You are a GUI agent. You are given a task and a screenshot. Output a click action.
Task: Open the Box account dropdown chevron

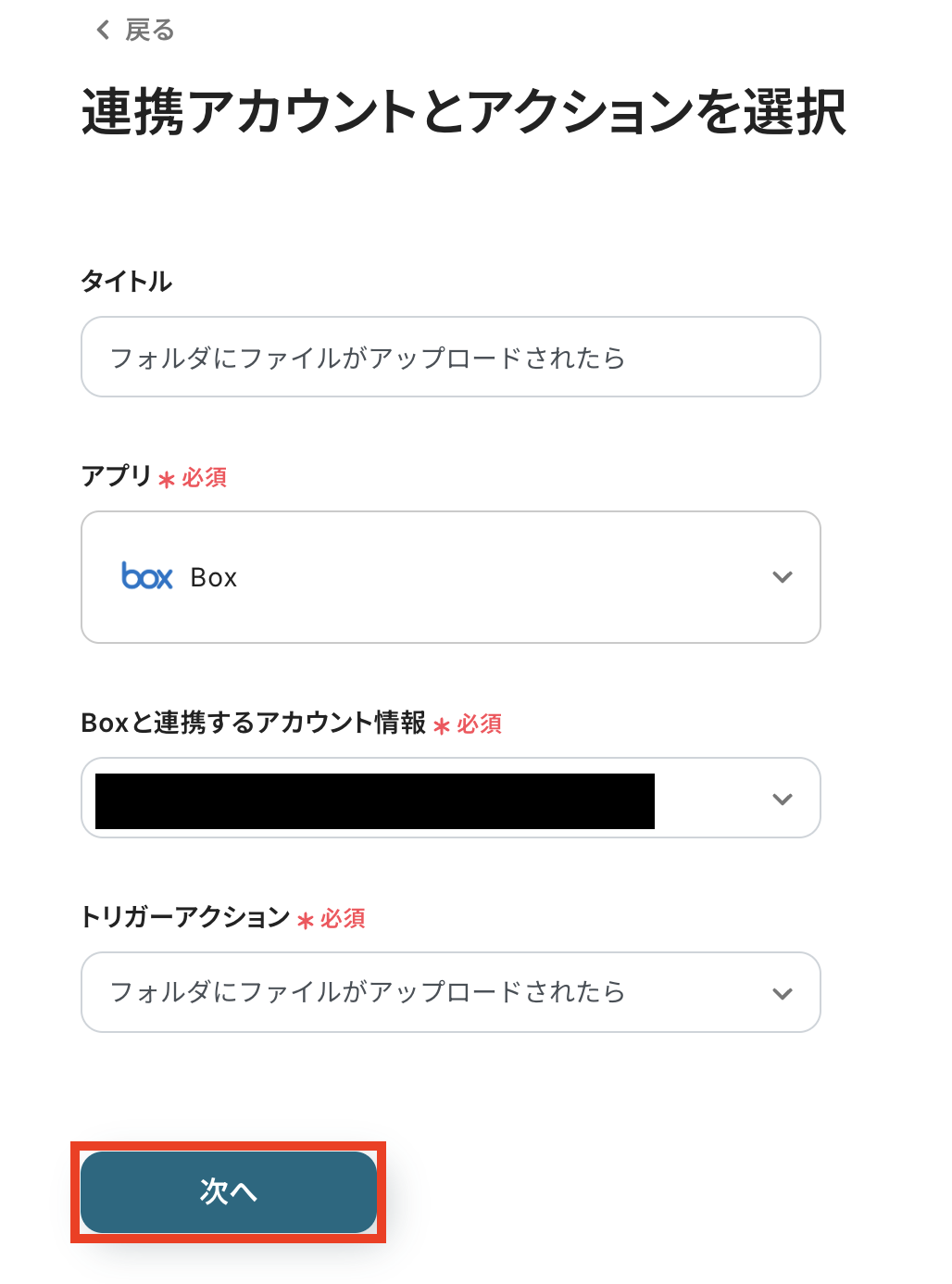coord(782,799)
